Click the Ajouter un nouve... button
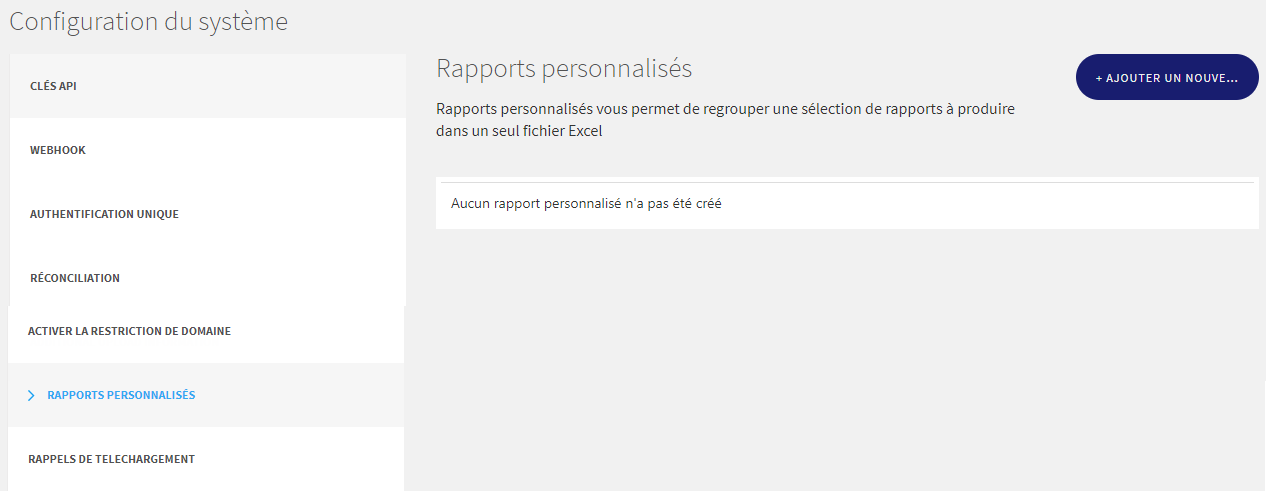This screenshot has width=1266, height=491. point(1167,77)
